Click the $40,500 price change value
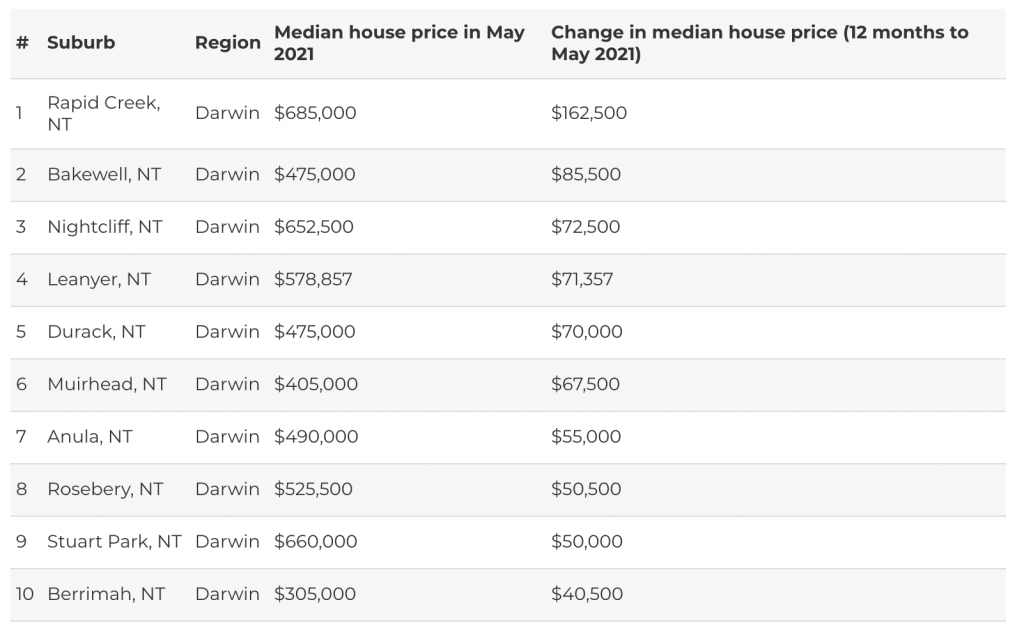 point(587,593)
